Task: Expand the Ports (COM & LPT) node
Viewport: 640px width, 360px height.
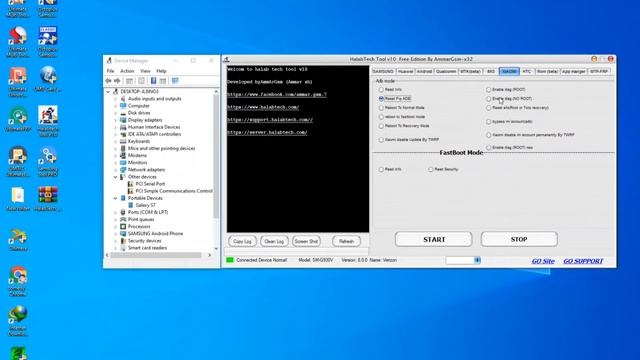Action: (x=116, y=213)
